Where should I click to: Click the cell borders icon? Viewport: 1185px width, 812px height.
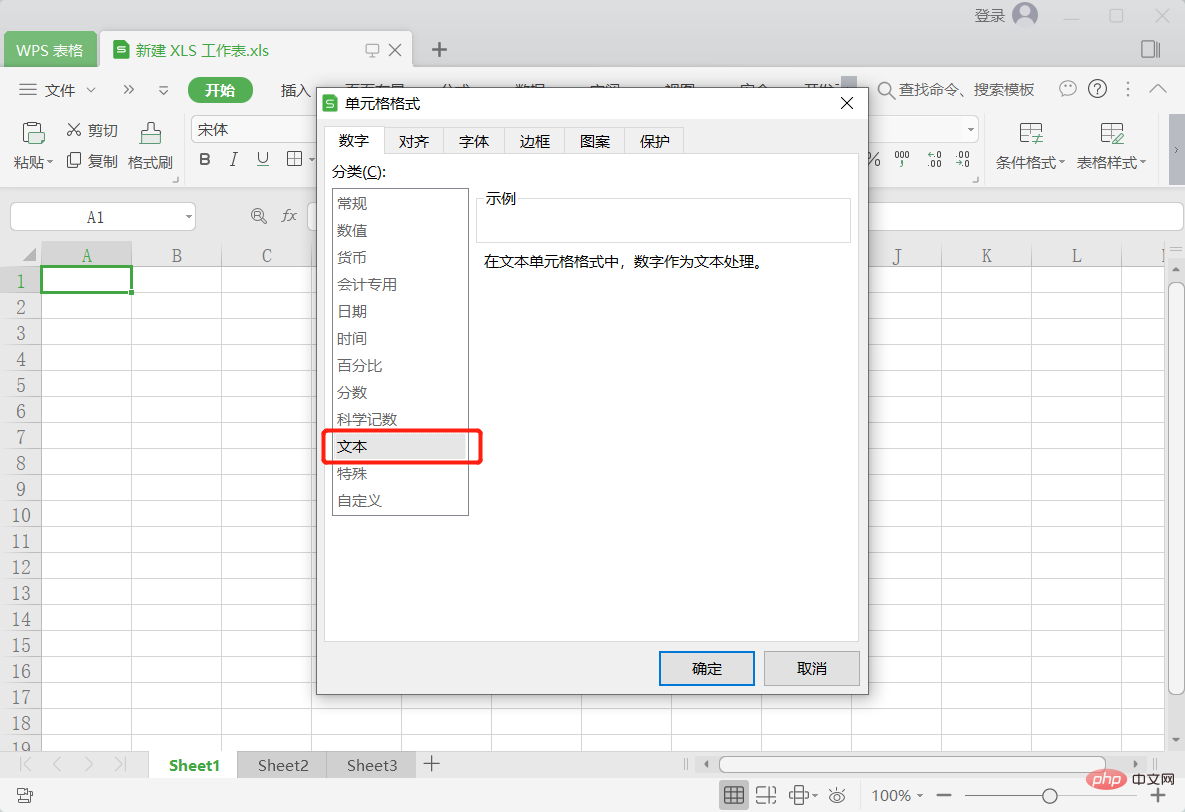point(295,159)
